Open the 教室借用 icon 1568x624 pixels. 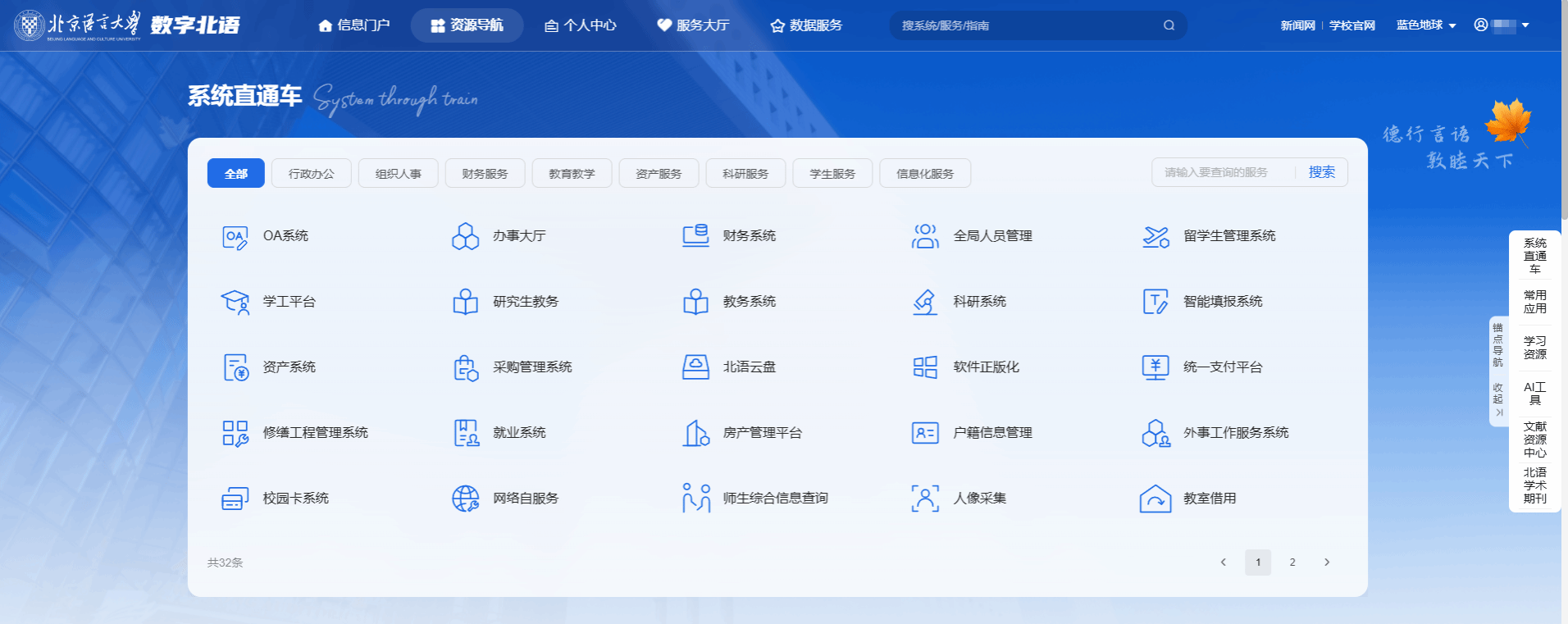click(1155, 499)
